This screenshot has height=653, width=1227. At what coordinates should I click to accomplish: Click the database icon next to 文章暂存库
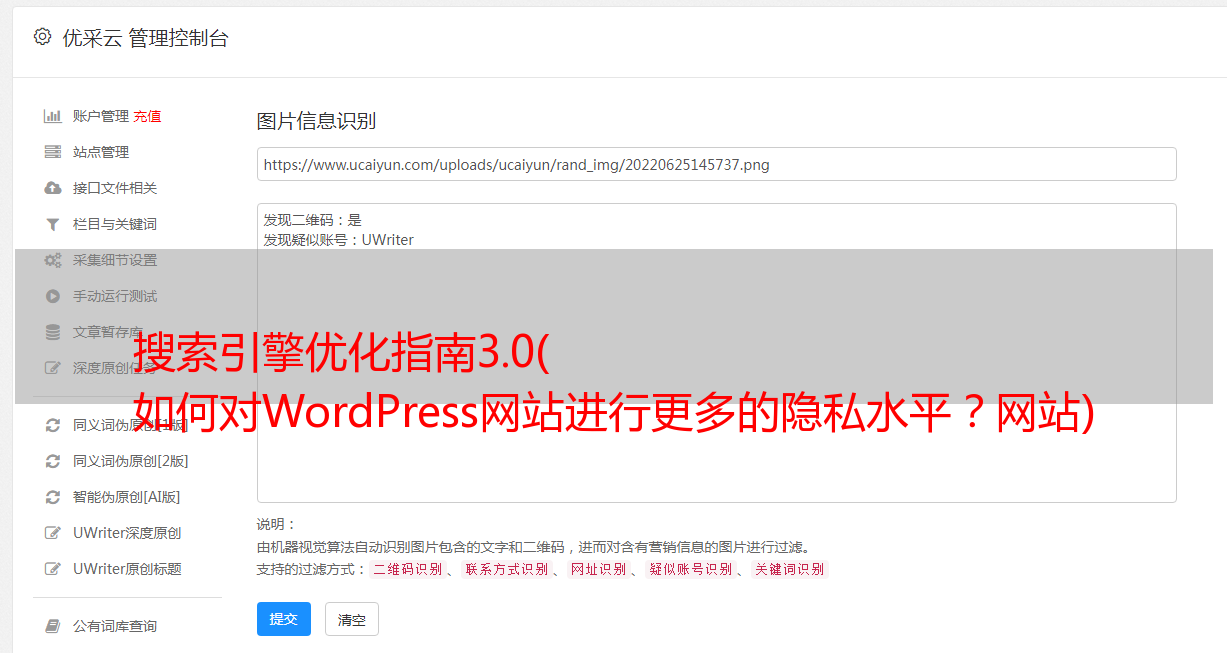click(x=53, y=332)
